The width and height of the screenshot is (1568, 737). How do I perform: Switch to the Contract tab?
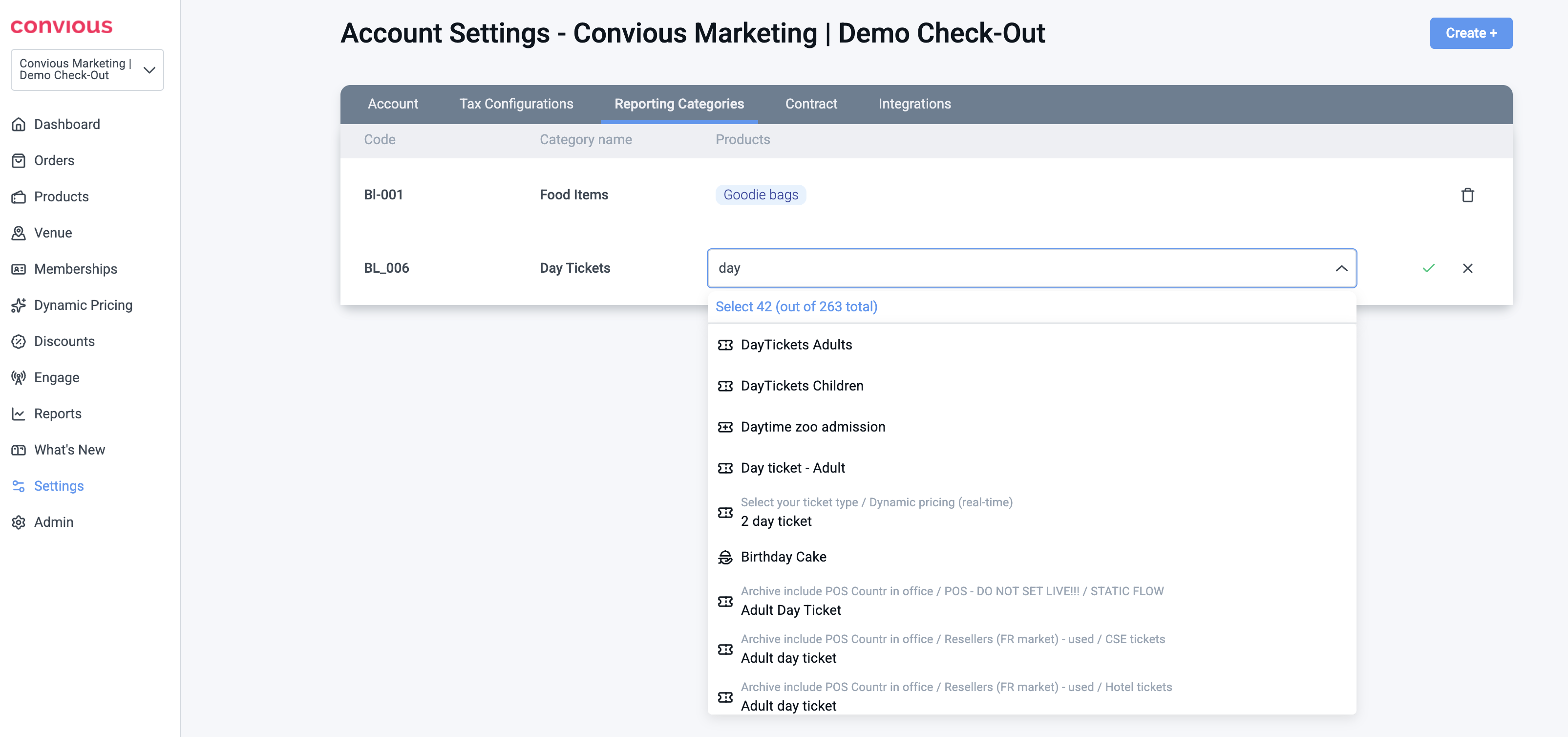(811, 104)
